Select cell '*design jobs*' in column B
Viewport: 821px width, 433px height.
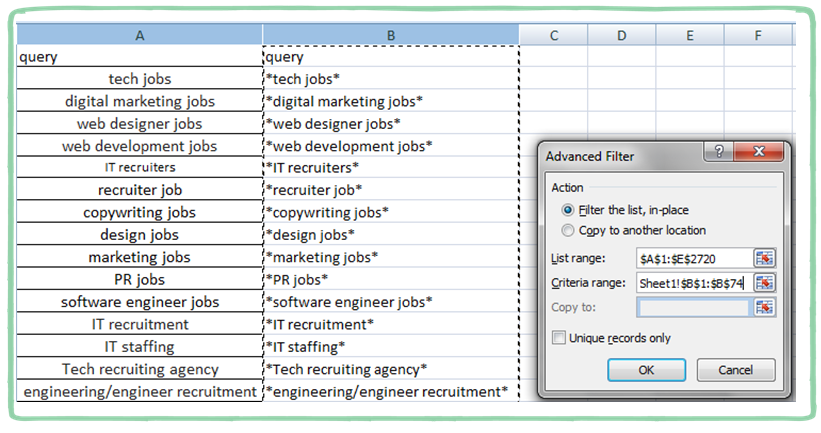click(x=391, y=235)
